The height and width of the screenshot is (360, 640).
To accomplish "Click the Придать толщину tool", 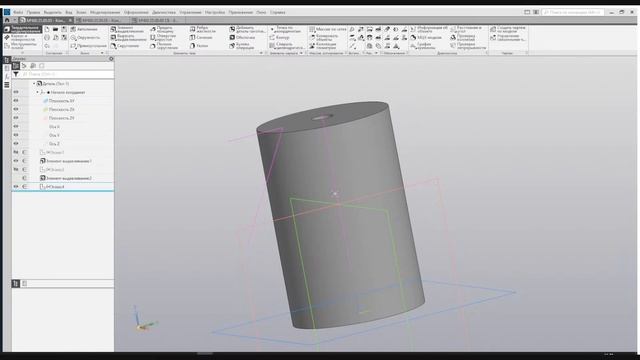I will (x=162, y=29).
